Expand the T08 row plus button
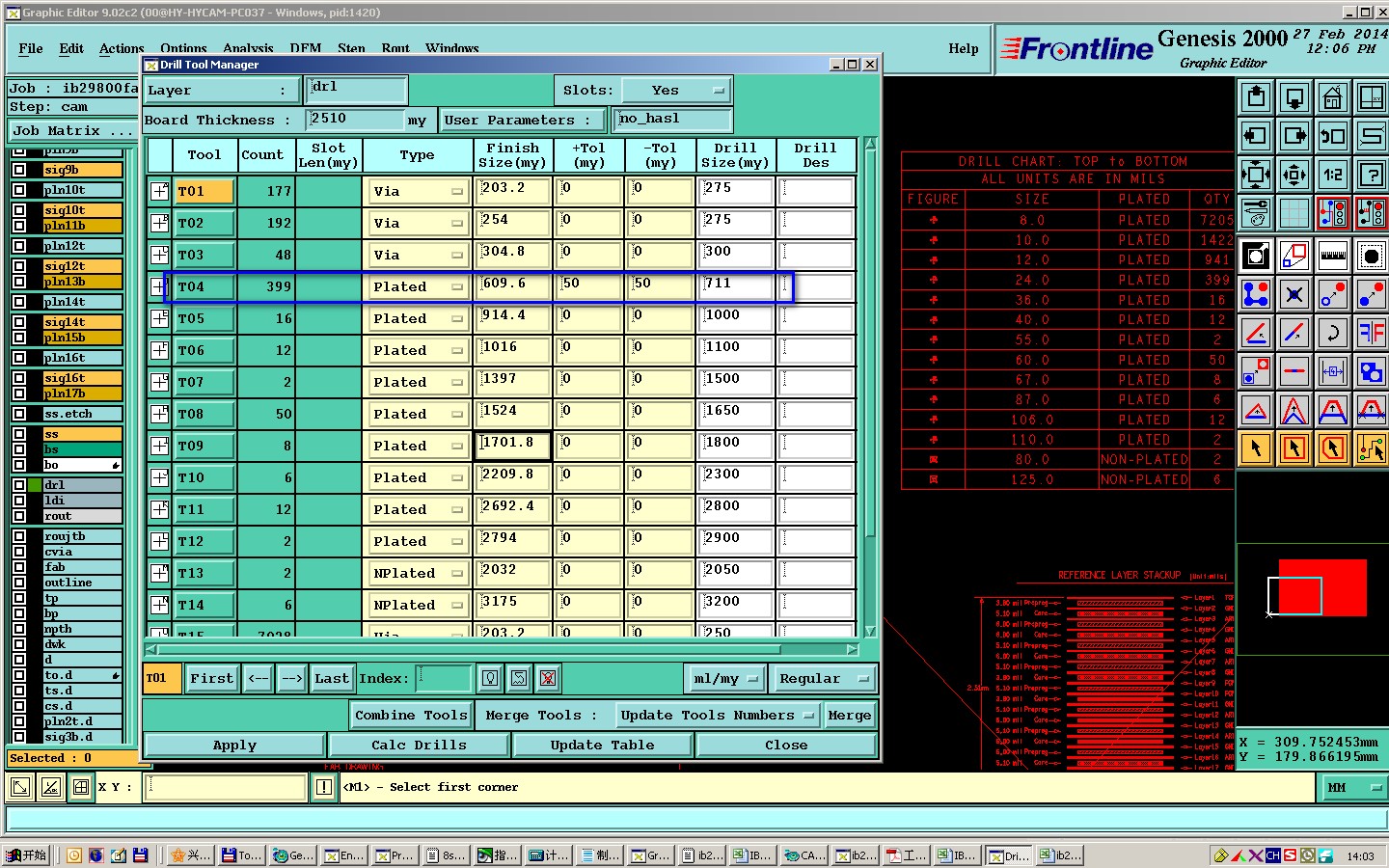 tap(160, 414)
